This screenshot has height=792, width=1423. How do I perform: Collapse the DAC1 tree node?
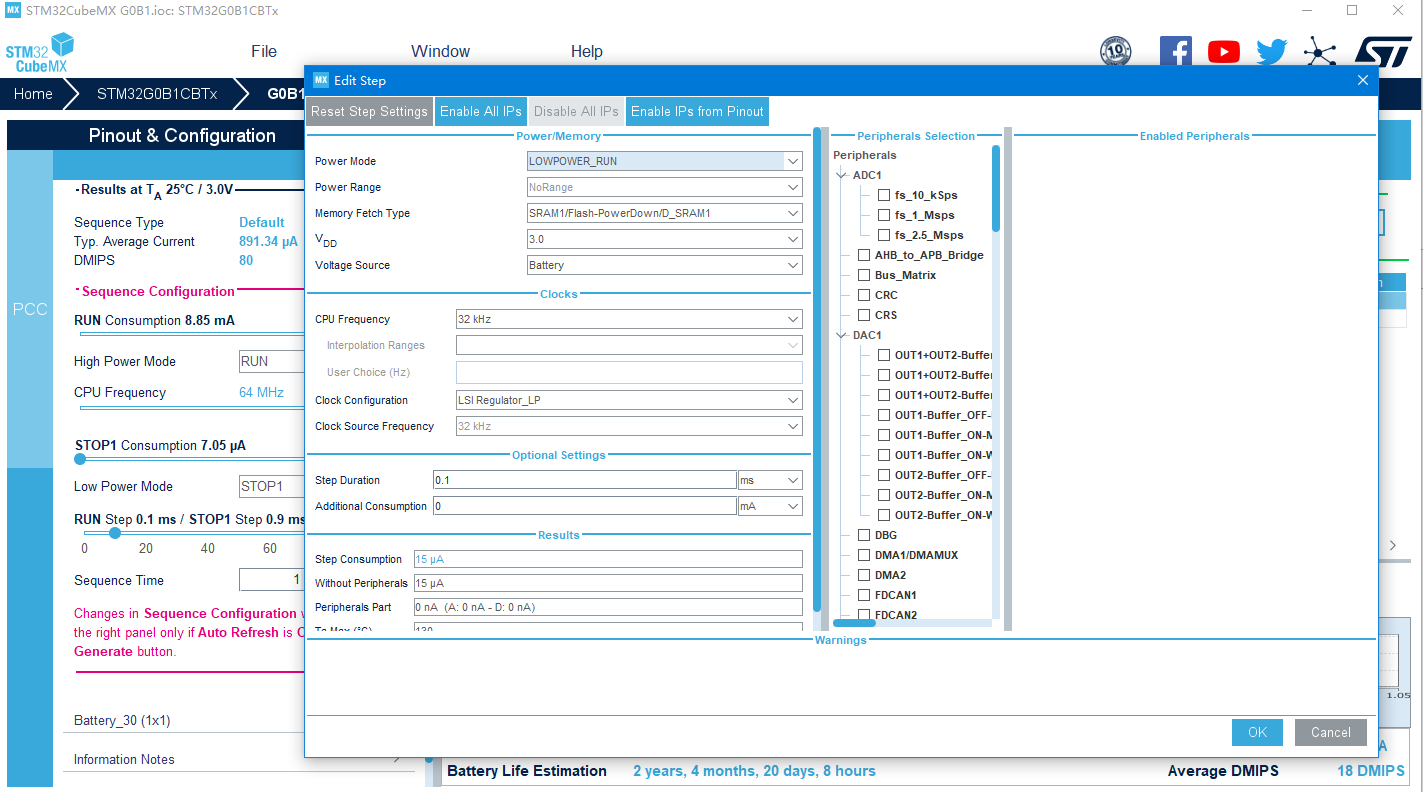click(x=842, y=335)
